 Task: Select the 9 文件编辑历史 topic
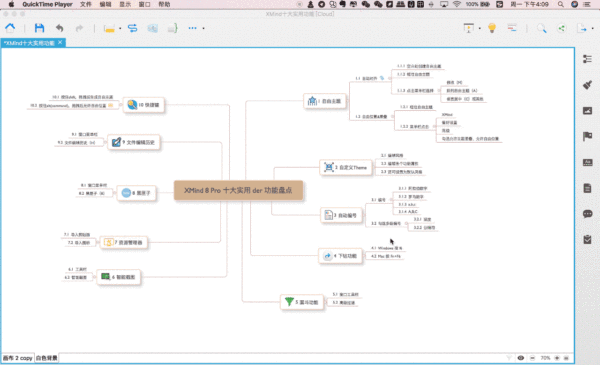[134, 142]
